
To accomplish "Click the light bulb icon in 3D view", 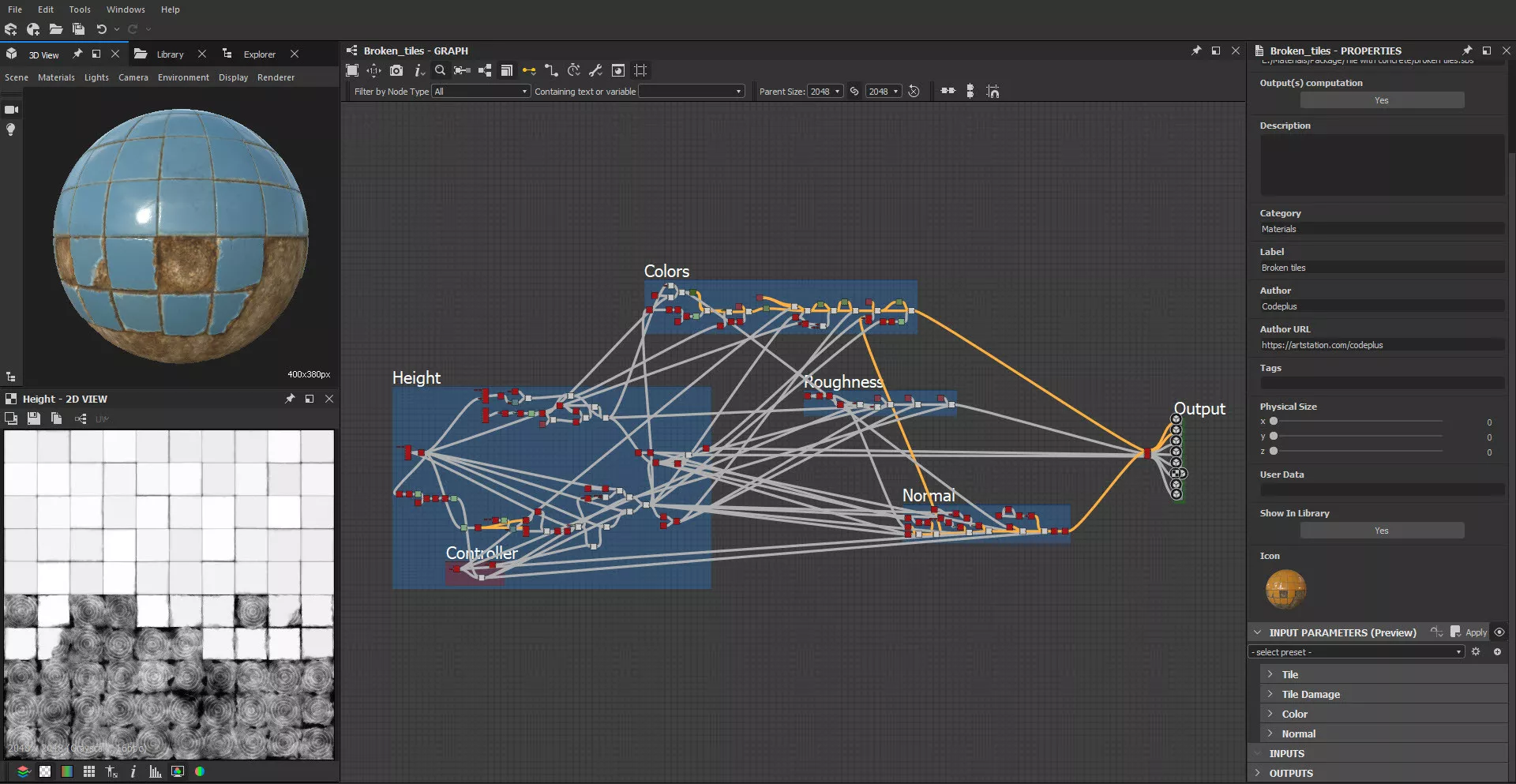I will coord(11,129).
